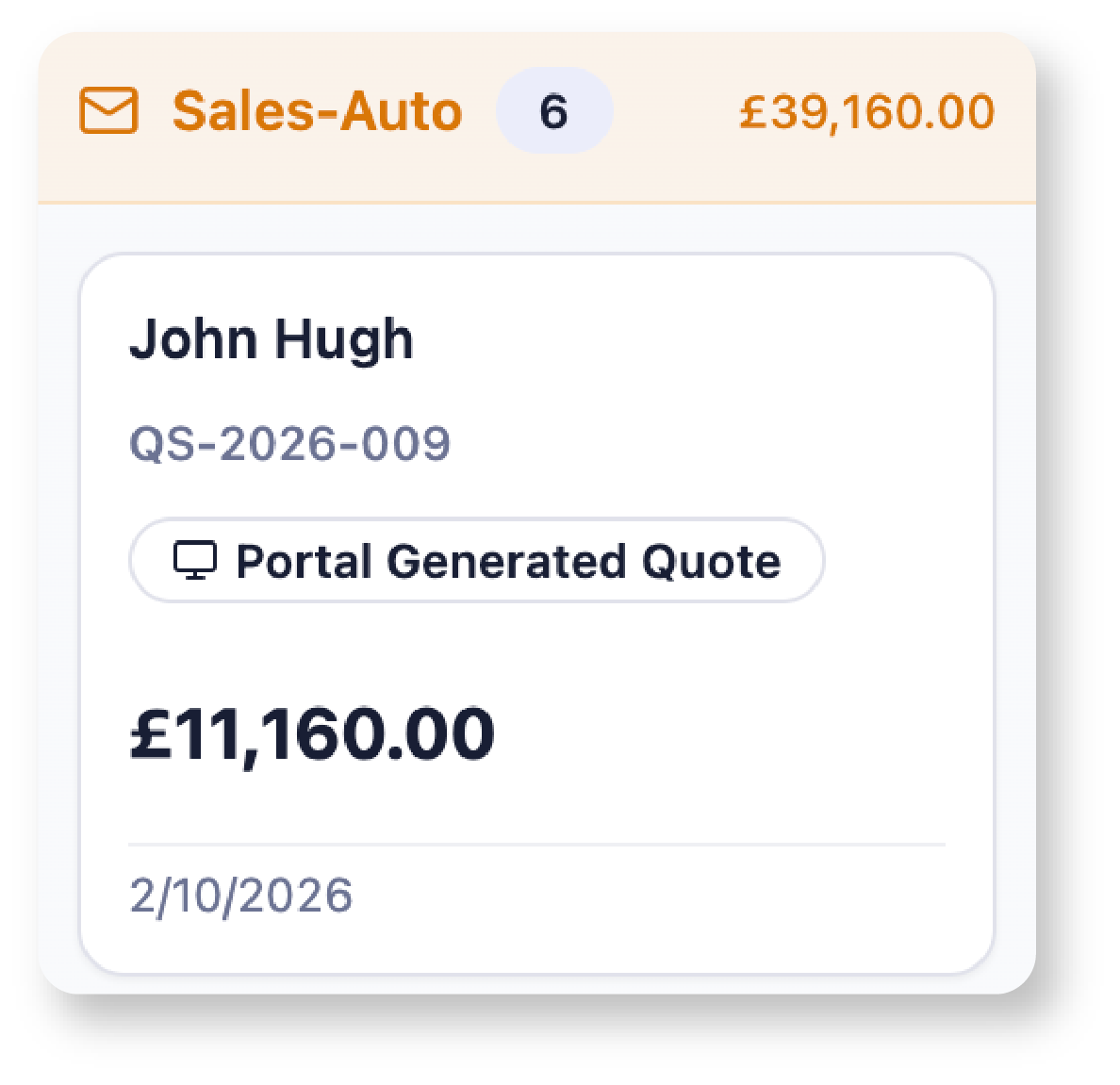
Task: Click blank space right of QS-2026-009
Action: click(x=707, y=443)
